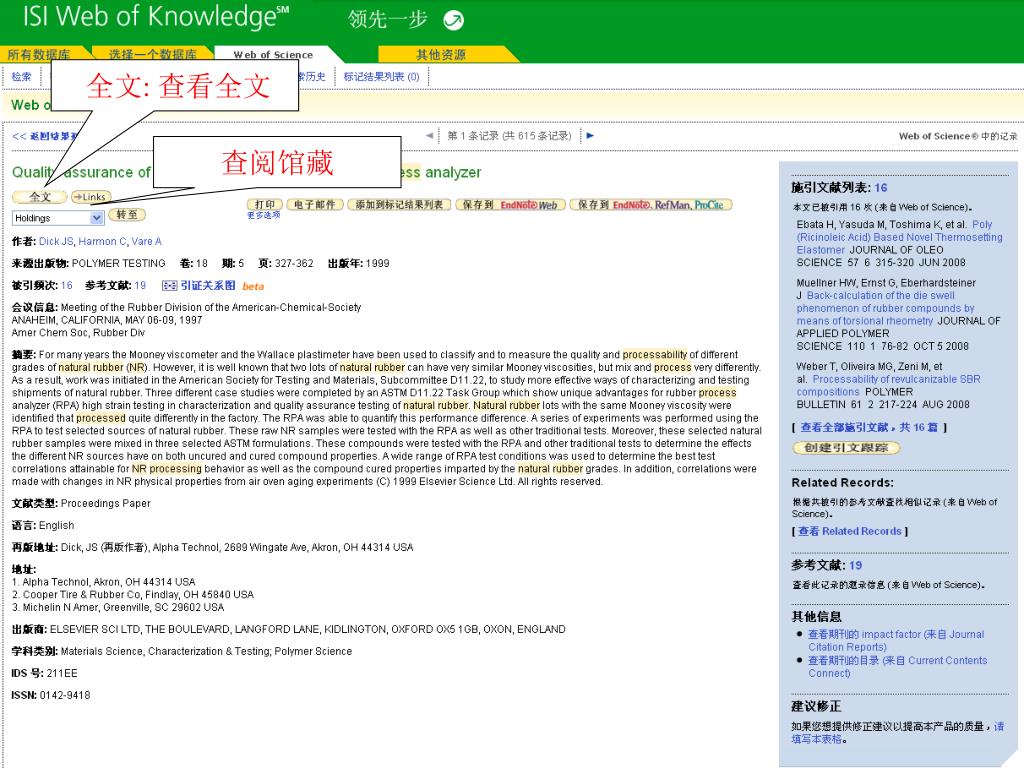This screenshot has height=768, width=1024.
Task: Click the 更多选项 link
Action: [264, 215]
